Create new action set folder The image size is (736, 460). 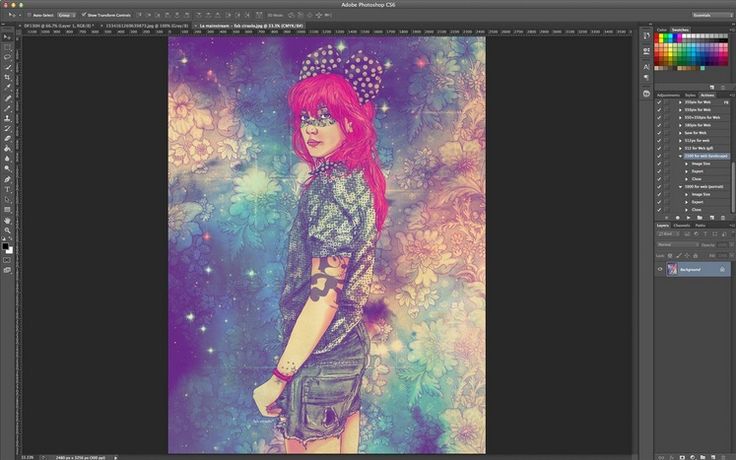point(699,218)
